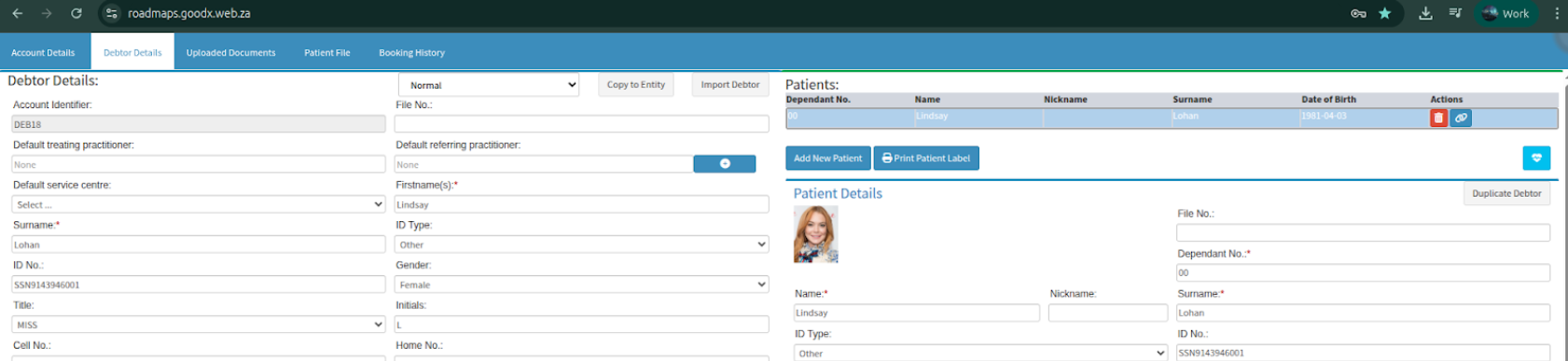Open the browser downloads icon
The image size is (1568, 361).
(x=1425, y=13)
